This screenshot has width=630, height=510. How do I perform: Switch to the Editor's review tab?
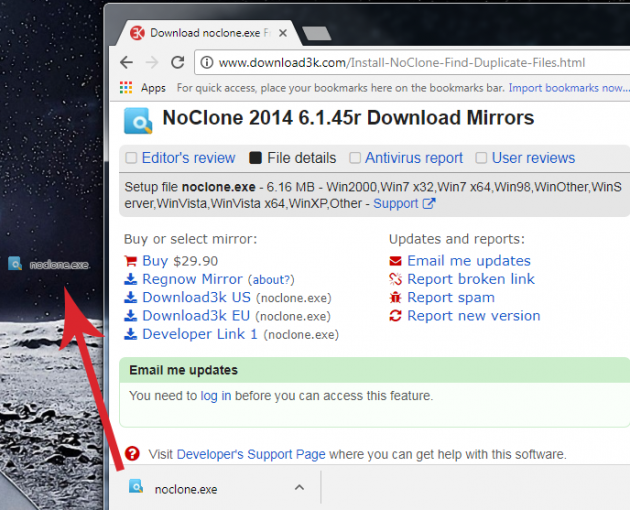click(x=188, y=158)
